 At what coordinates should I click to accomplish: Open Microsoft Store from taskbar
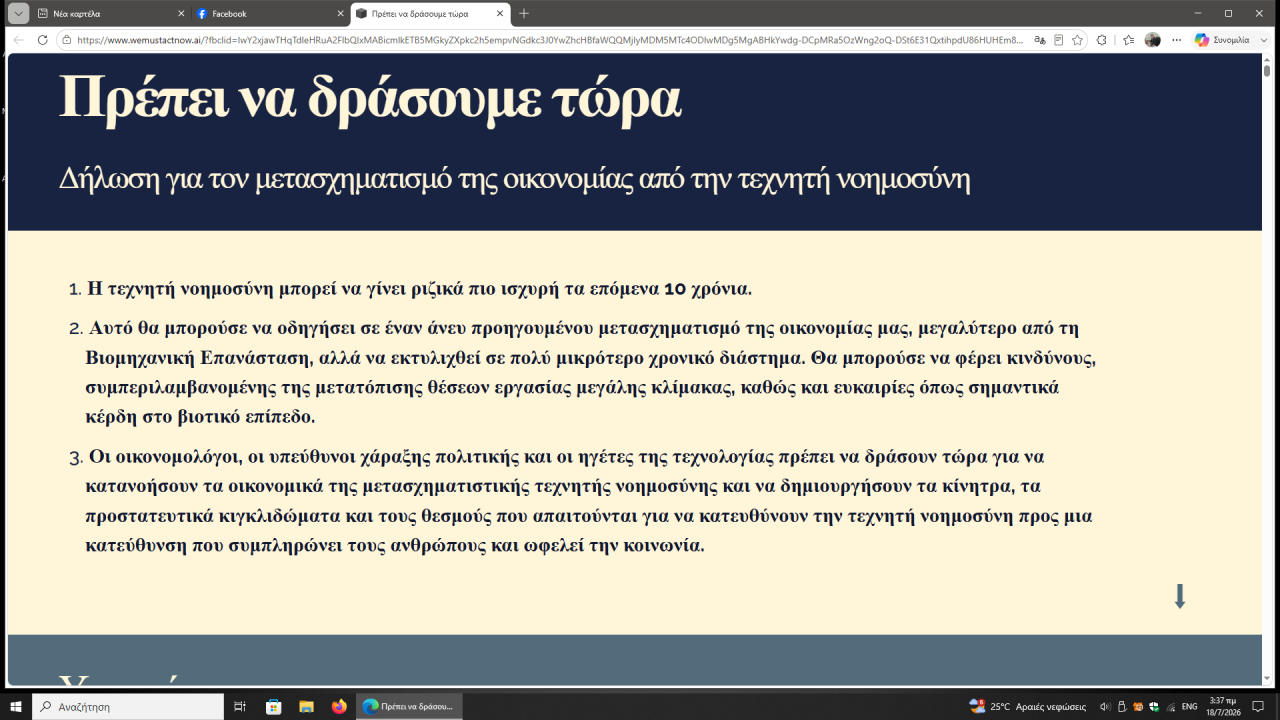[x=273, y=706]
